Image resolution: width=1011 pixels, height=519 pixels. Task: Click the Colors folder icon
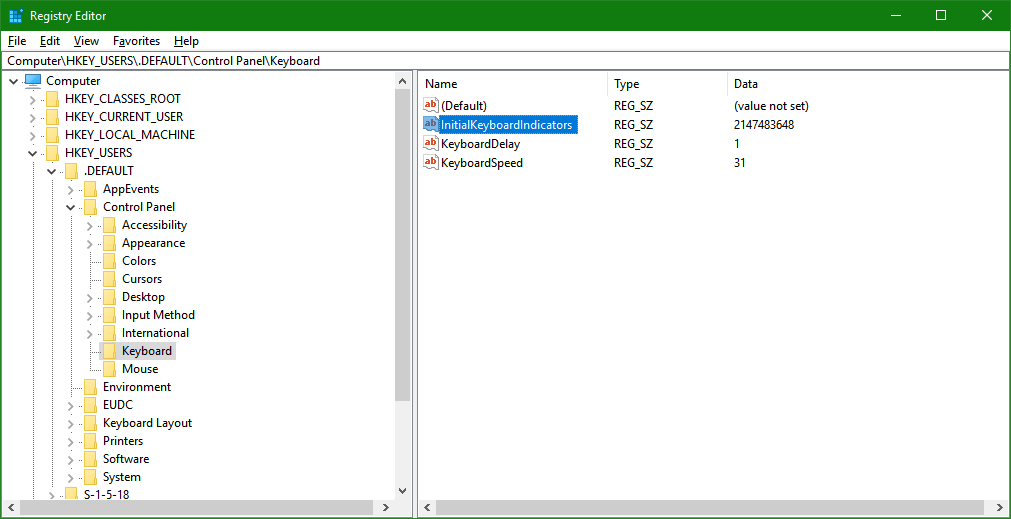(110, 261)
